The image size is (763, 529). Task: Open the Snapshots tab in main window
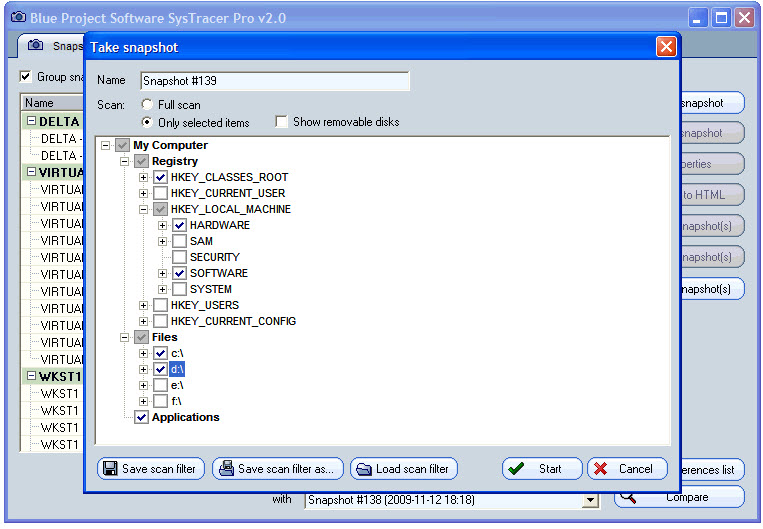(x=51, y=46)
